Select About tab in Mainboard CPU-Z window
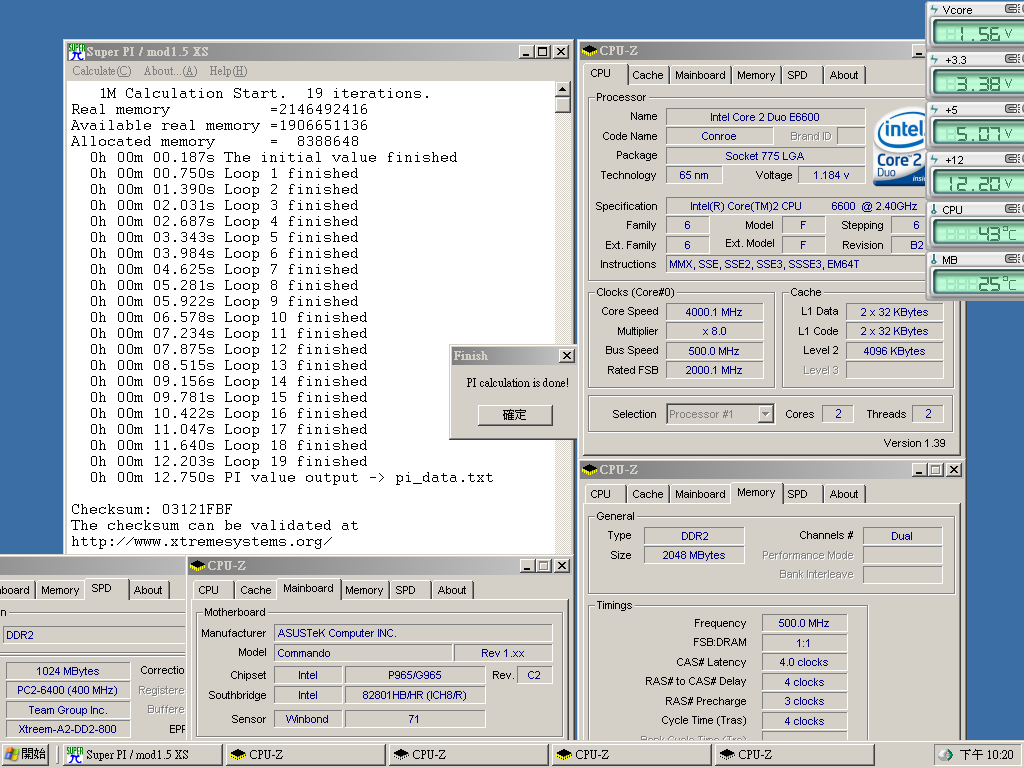This screenshot has height=768, width=1024. pyautogui.click(x=452, y=590)
